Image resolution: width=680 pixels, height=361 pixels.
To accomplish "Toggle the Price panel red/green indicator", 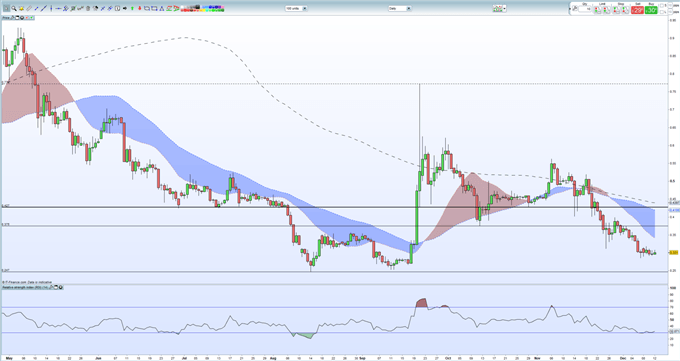I will pyautogui.click(x=29, y=18).
